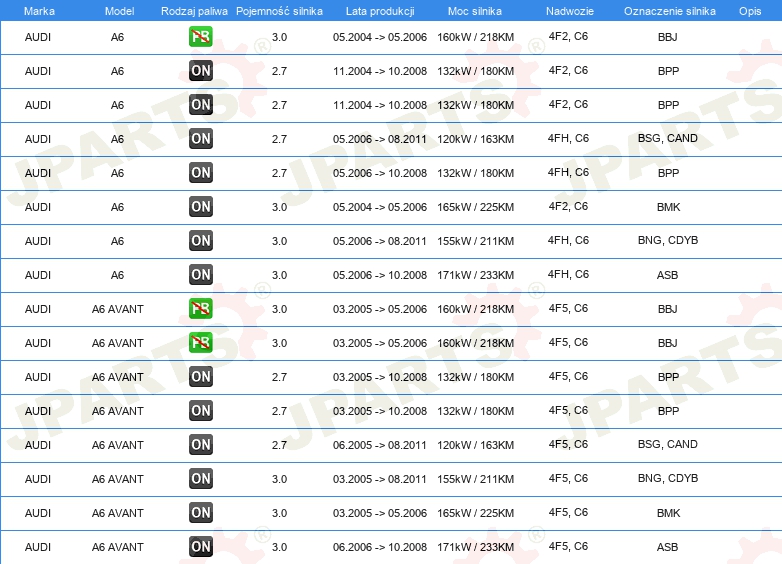Click body code 4FH, C6 in the ASB row
The height and width of the screenshot is (564, 782).
point(568,274)
